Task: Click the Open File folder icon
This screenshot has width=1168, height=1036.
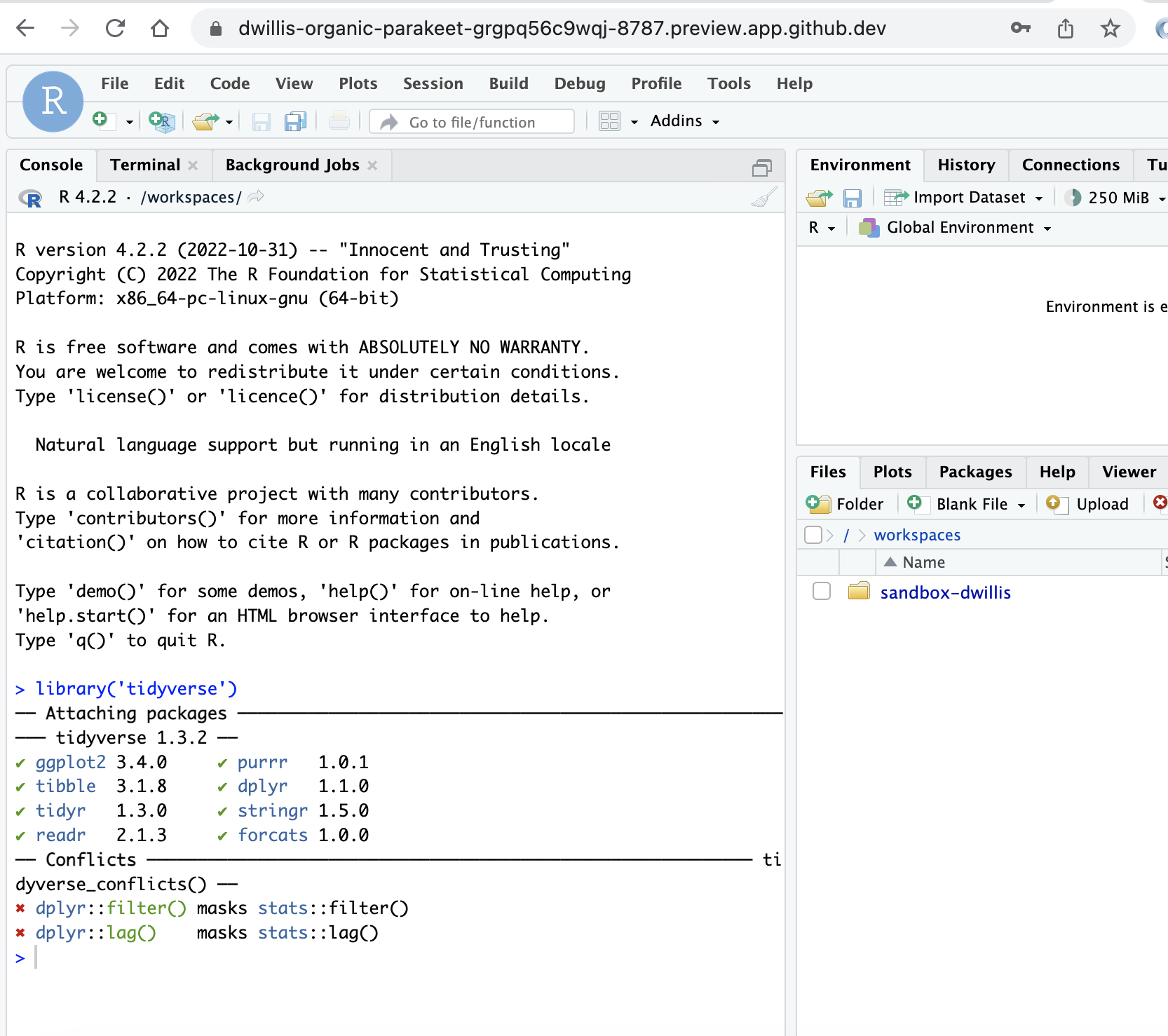Action: point(205,121)
